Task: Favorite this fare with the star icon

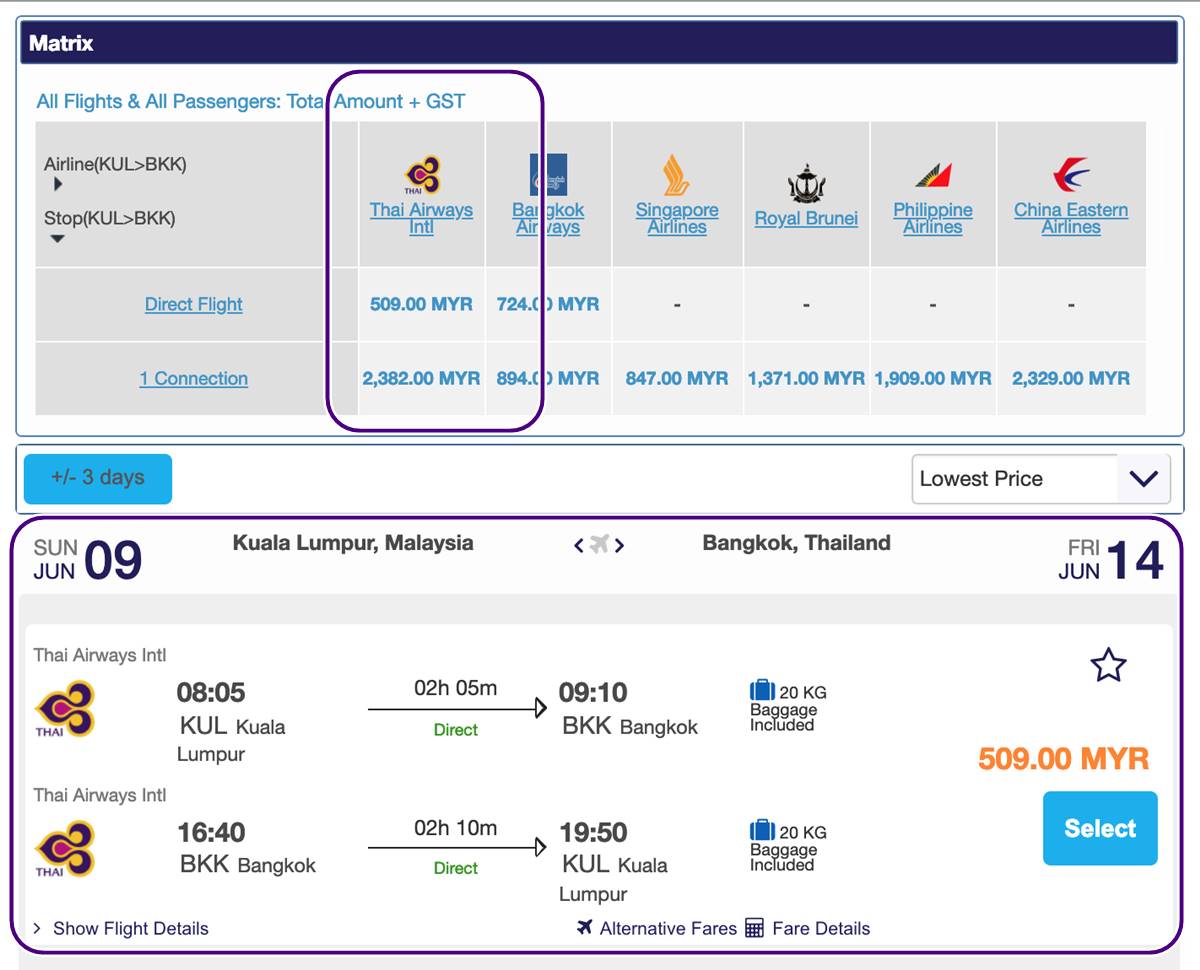Action: tap(1108, 665)
